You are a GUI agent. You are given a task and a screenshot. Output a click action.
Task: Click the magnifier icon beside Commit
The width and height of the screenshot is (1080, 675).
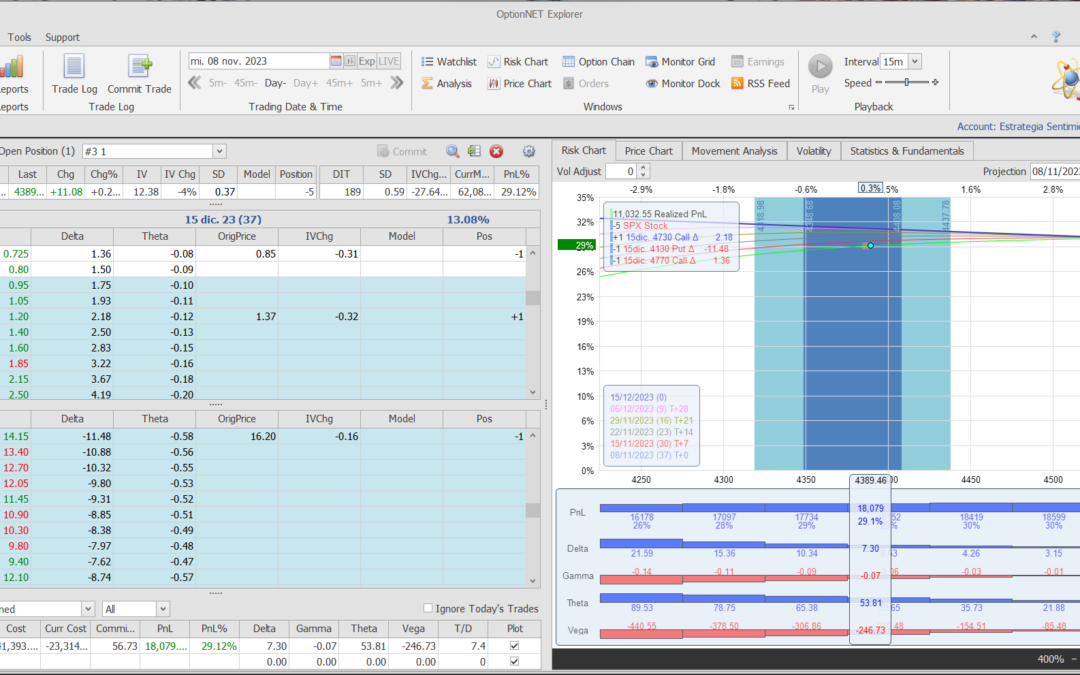pyautogui.click(x=453, y=152)
